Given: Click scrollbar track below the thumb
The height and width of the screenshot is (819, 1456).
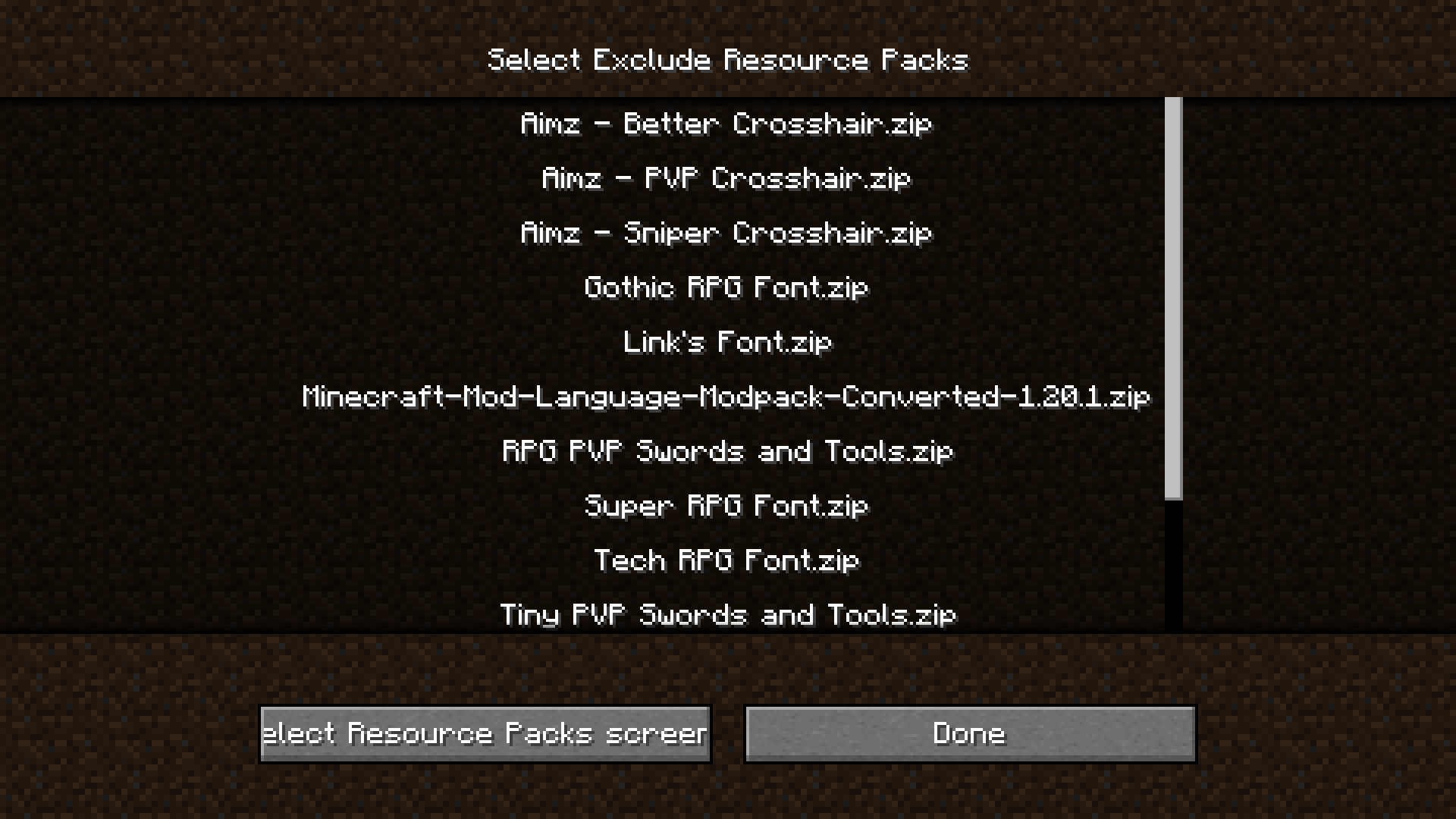Looking at the screenshot, I should click(1173, 566).
